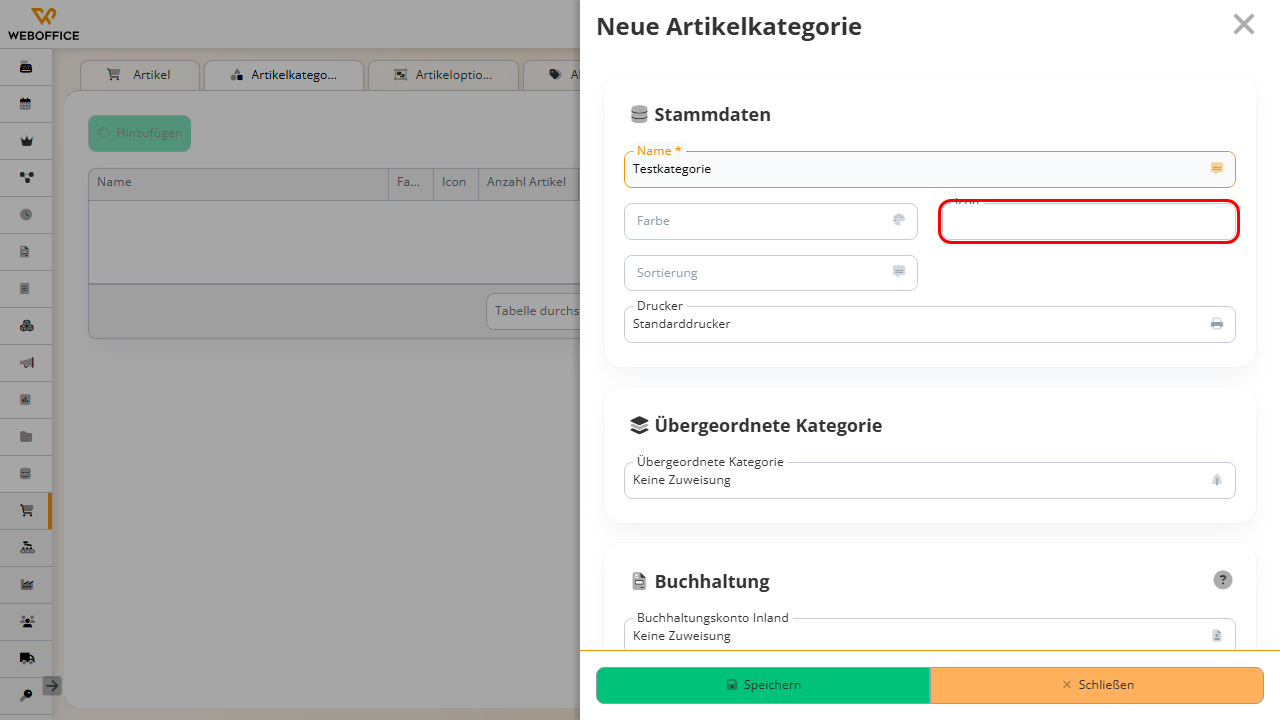Click the Anzahl Artikel column header
Screen dimensions: 1280x720
tap(528, 182)
